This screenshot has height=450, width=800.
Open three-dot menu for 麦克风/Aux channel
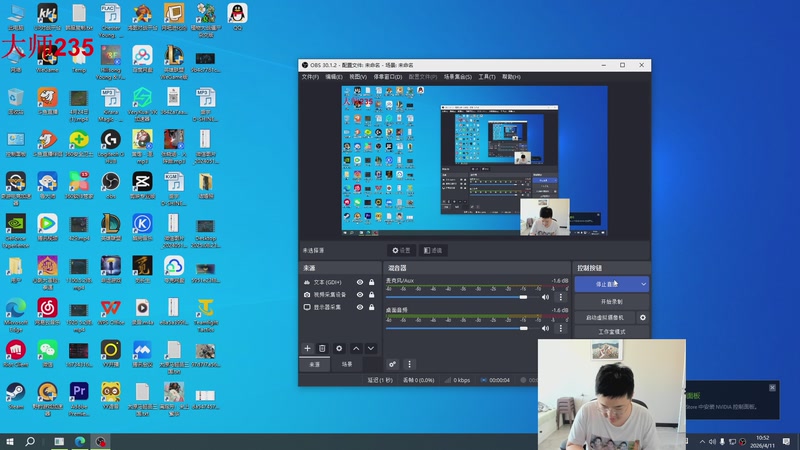561,297
